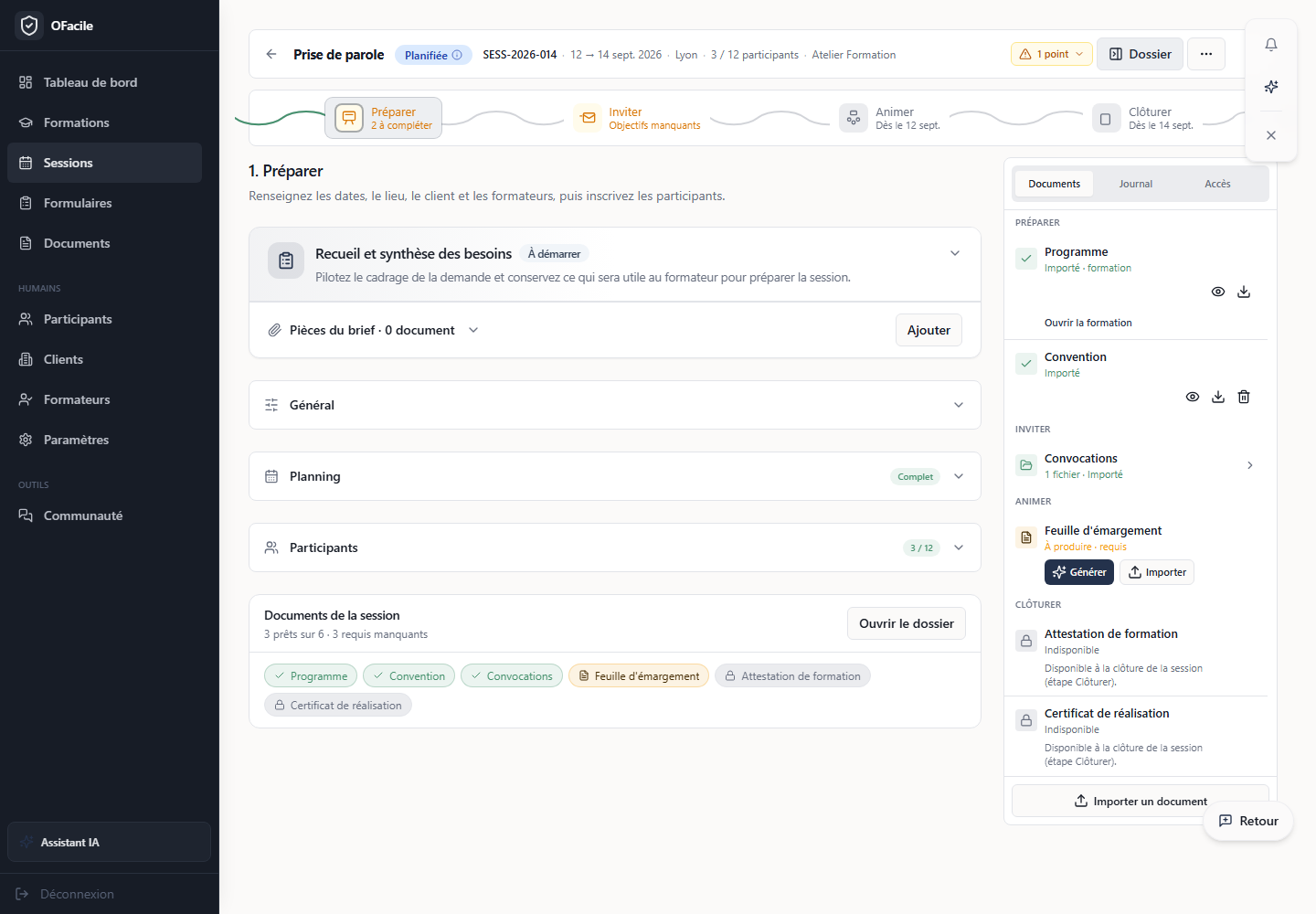Open Clients in sidebar
The height and width of the screenshot is (914, 1316).
tap(104, 359)
